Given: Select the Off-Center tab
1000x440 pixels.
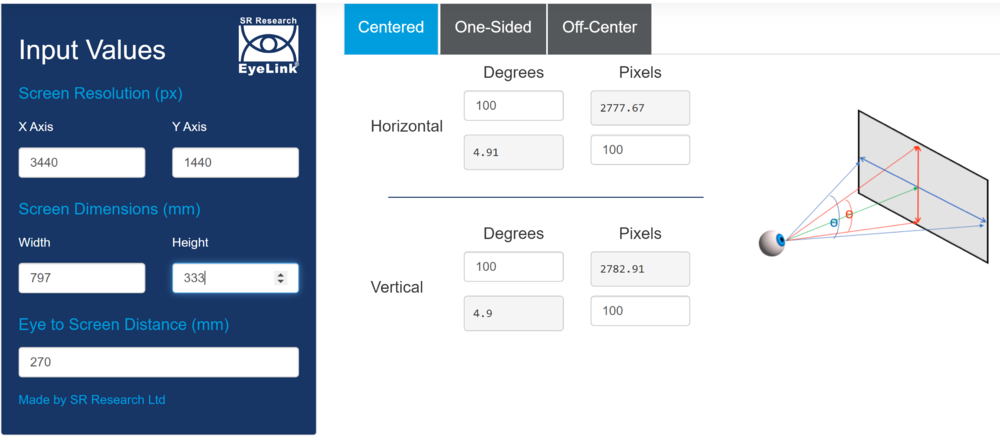Looking at the screenshot, I should 599,28.
